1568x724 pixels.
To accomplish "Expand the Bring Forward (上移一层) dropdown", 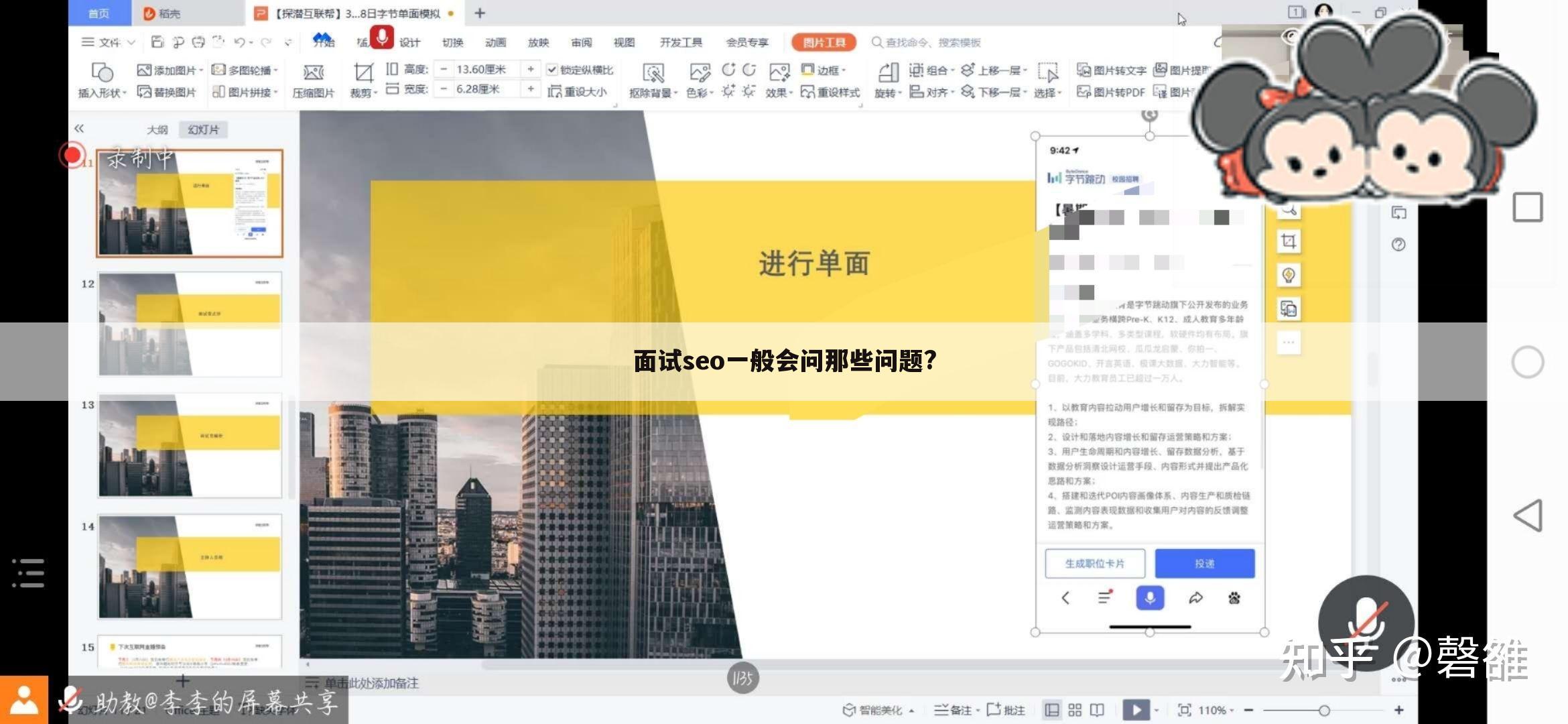I will tap(1025, 70).
